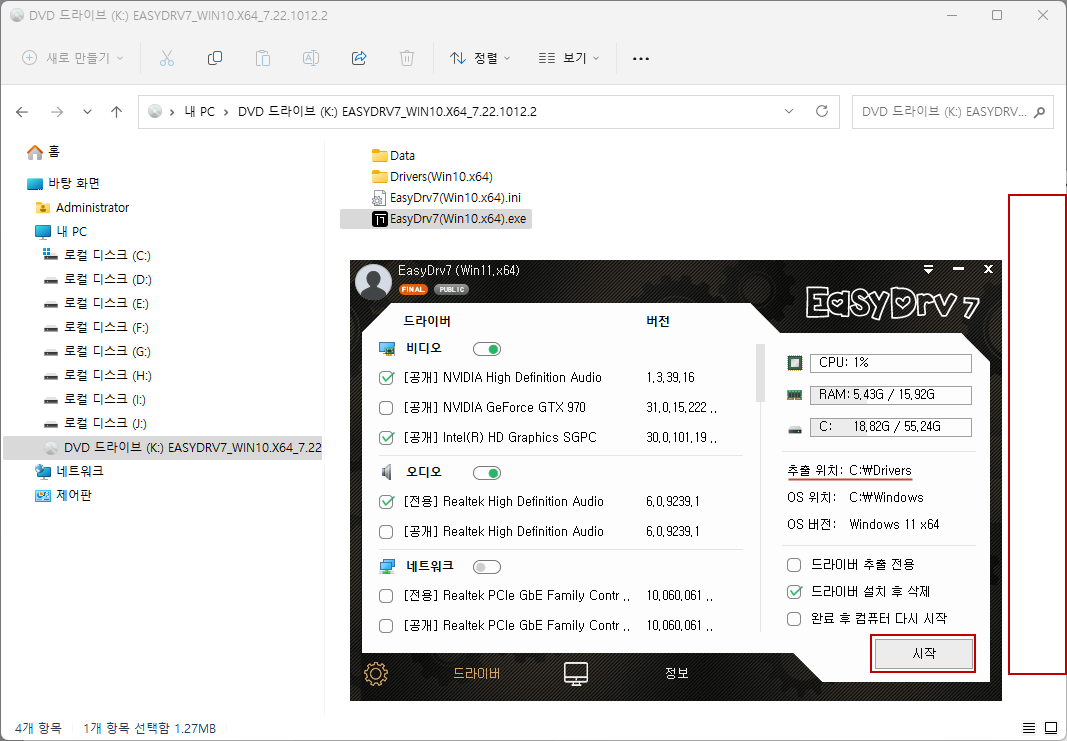
Task: Click the 추출 위치 C:\Drivers path
Action: point(849,470)
